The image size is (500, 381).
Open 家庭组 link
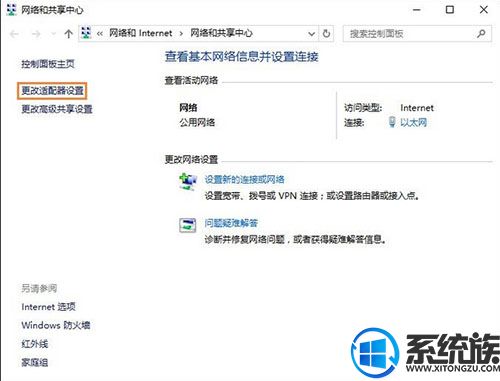(35, 362)
